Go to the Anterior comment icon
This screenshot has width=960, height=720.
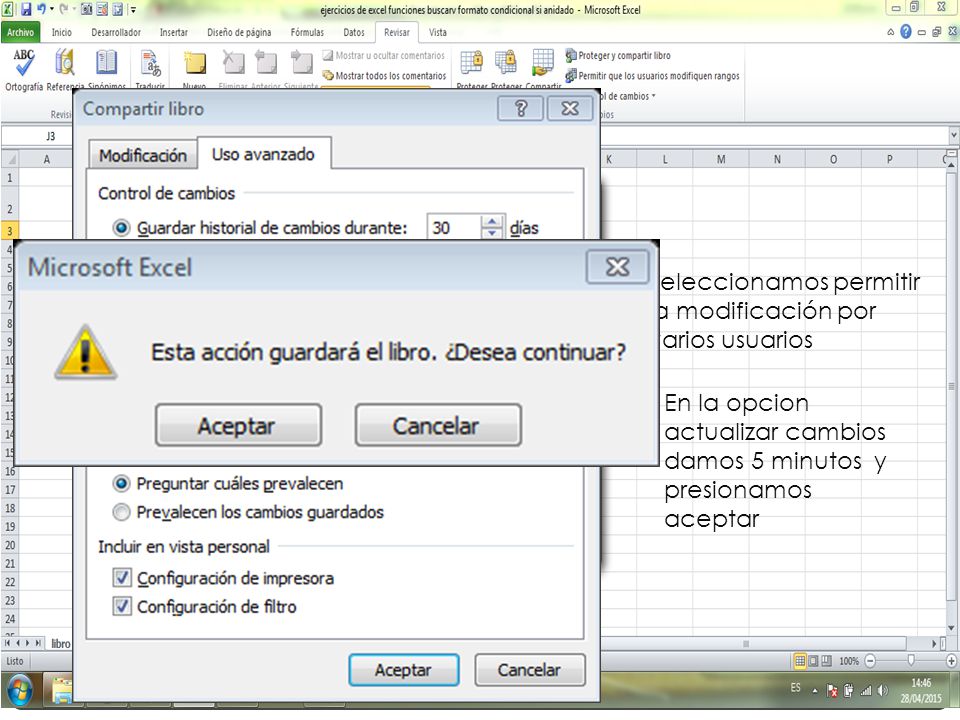pyautogui.click(x=266, y=63)
